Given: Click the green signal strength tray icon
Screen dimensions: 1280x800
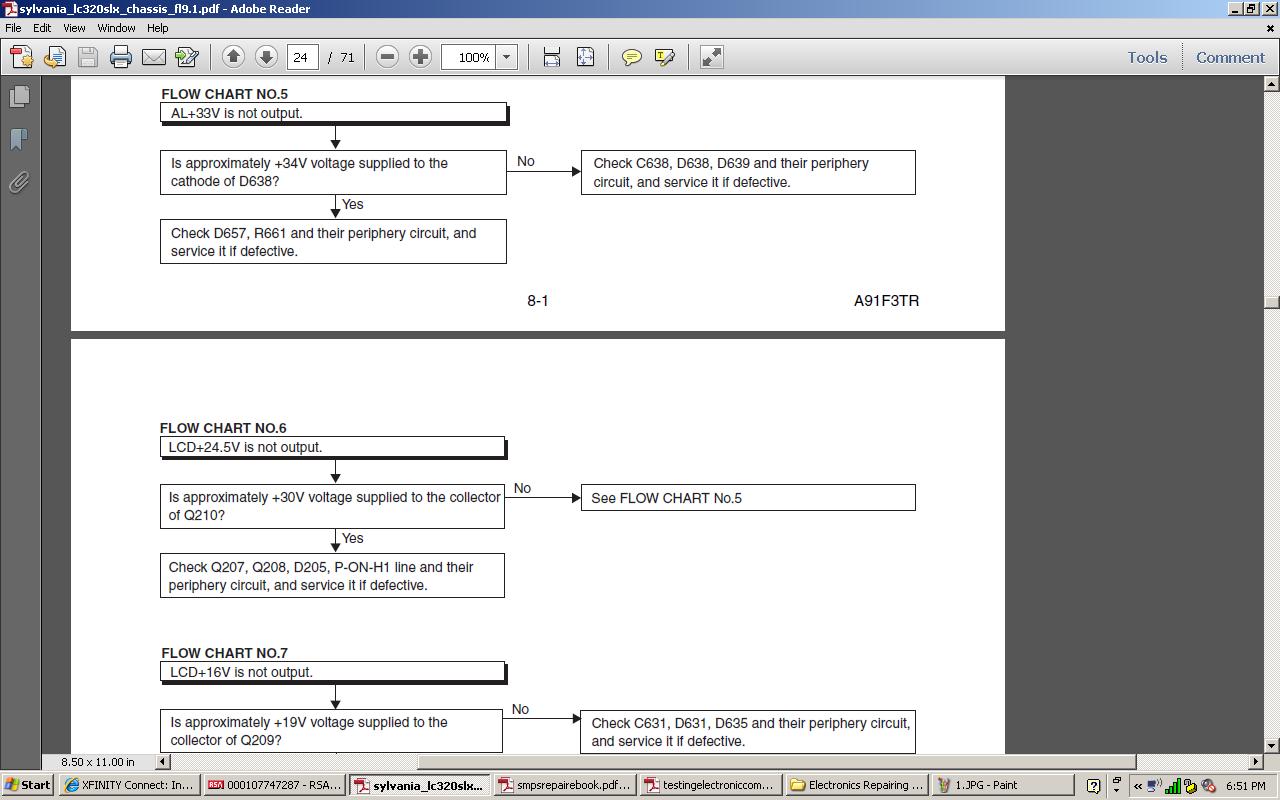Looking at the screenshot, I should (1173, 786).
